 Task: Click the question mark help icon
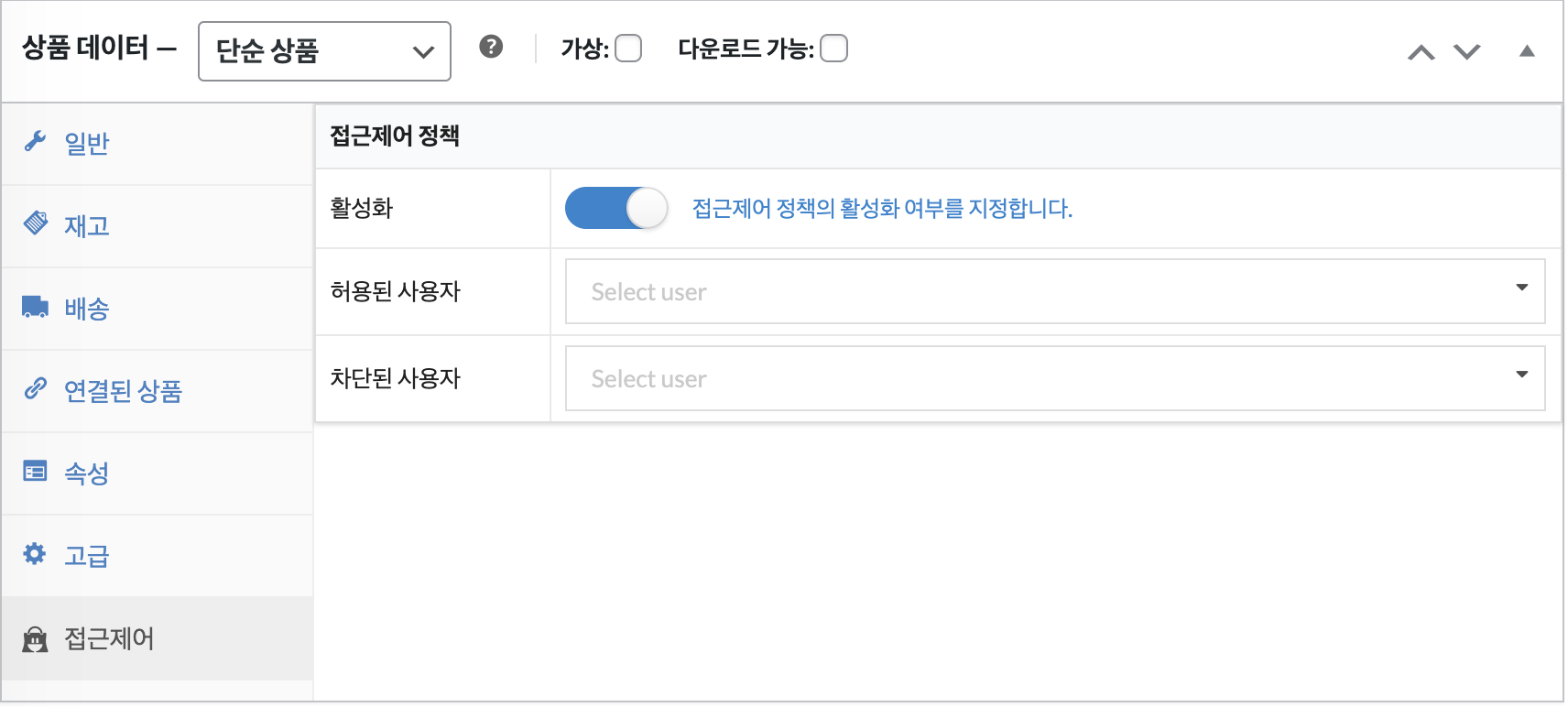click(491, 47)
